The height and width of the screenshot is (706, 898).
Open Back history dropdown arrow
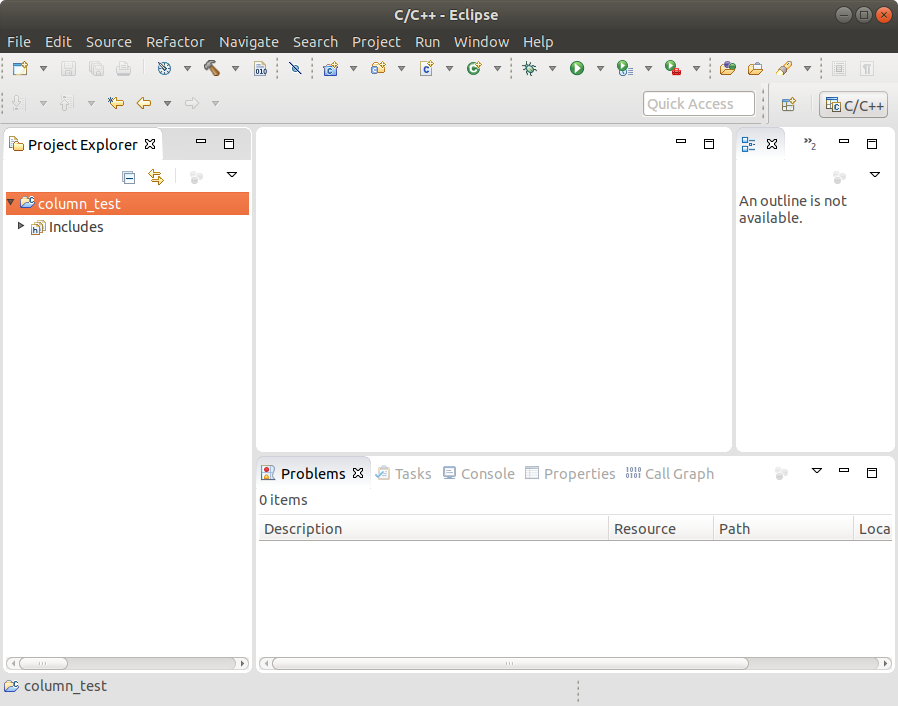click(x=167, y=104)
